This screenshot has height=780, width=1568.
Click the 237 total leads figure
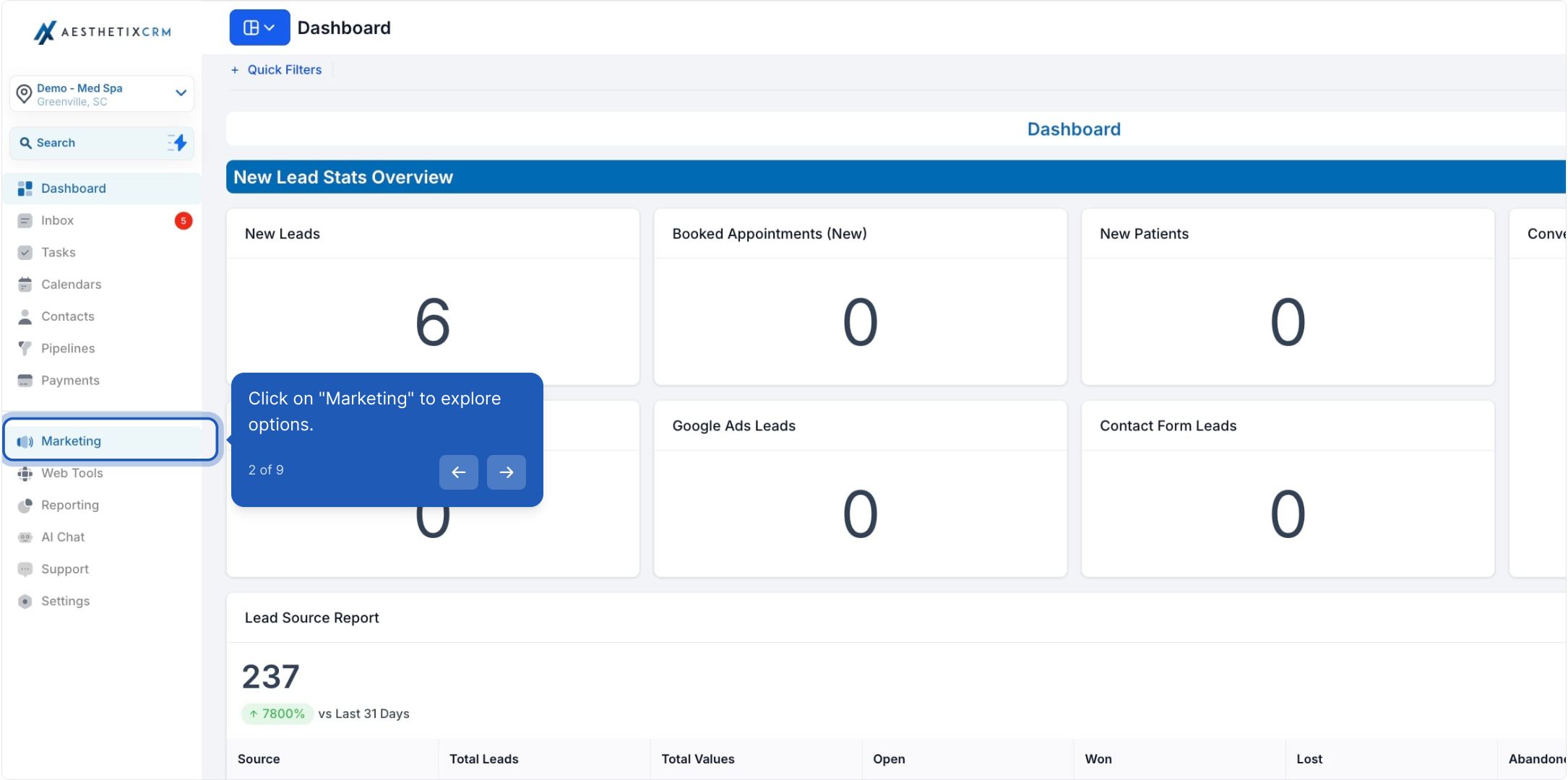(x=270, y=677)
